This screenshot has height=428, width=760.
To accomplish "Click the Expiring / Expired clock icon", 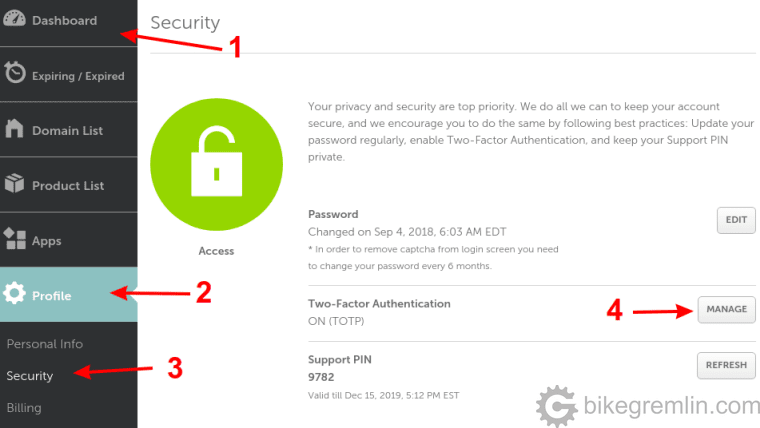I will [15, 72].
